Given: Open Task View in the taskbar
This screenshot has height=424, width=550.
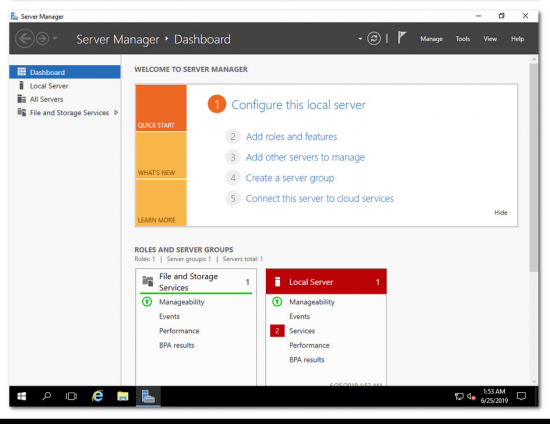Looking at the screenshot, I should click(71, 396).
